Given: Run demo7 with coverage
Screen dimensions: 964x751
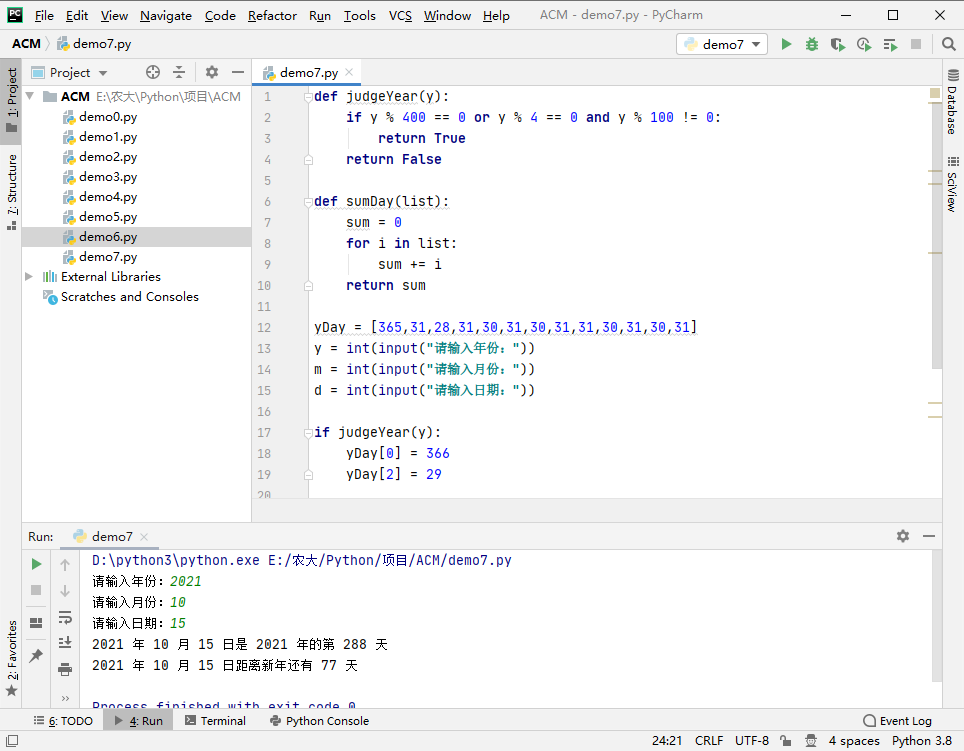Looking at the screenshot, I should click(x=837, y=44).
